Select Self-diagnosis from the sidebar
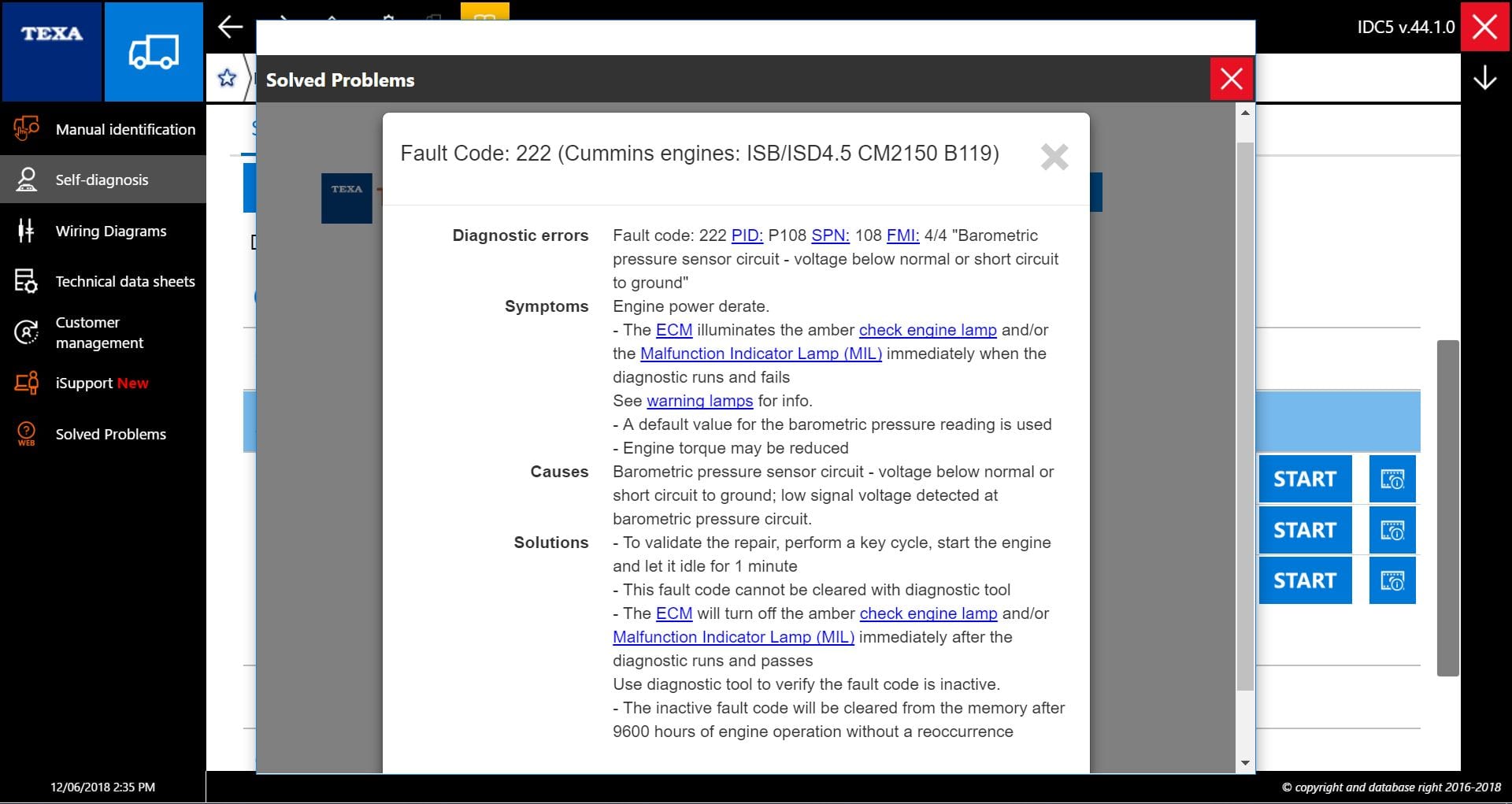 pyautogui.click(x=103, y=180)
